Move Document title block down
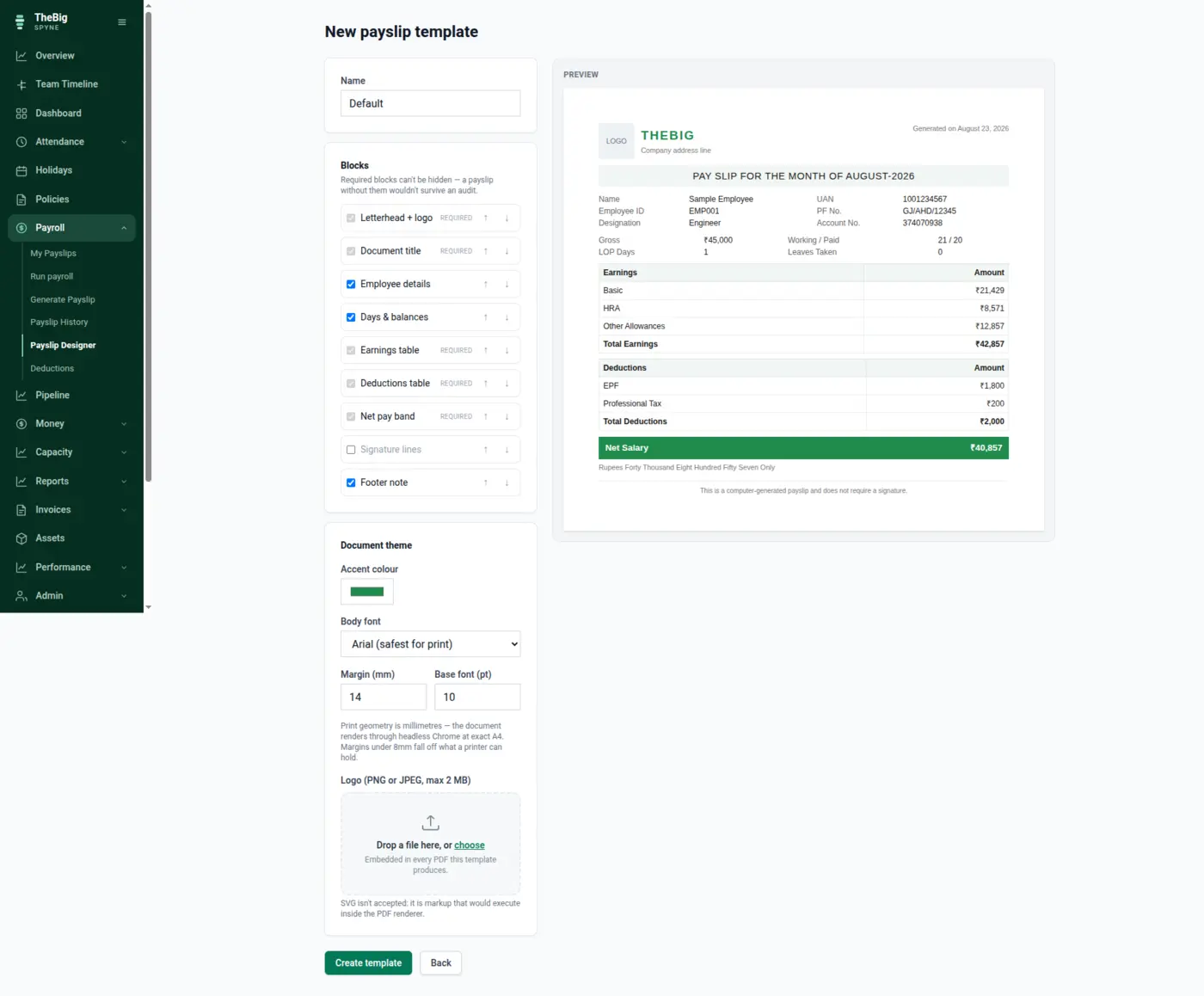This screenshot has height=996, width=1204. click(507, 251)
